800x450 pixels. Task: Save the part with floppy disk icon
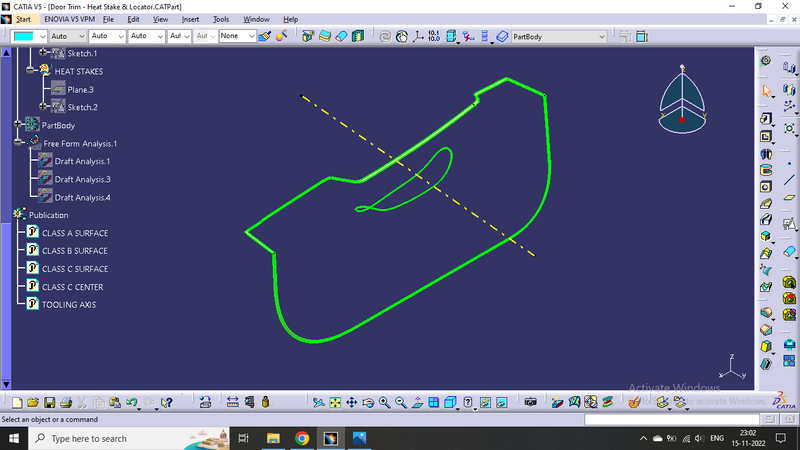[49, 403]
